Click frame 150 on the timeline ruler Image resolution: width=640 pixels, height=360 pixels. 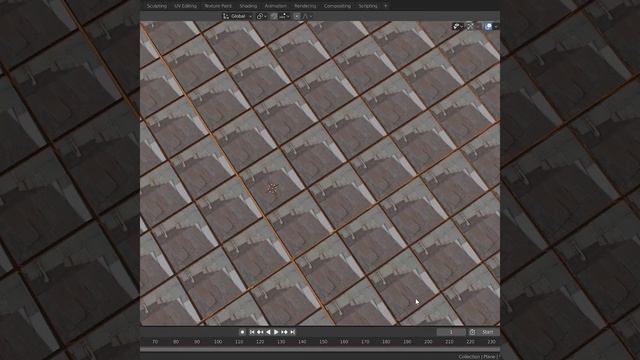pyautogui.click(x=323, y=342)
